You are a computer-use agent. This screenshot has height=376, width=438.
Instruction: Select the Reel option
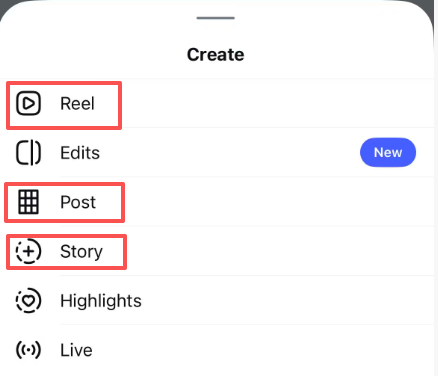77,103
